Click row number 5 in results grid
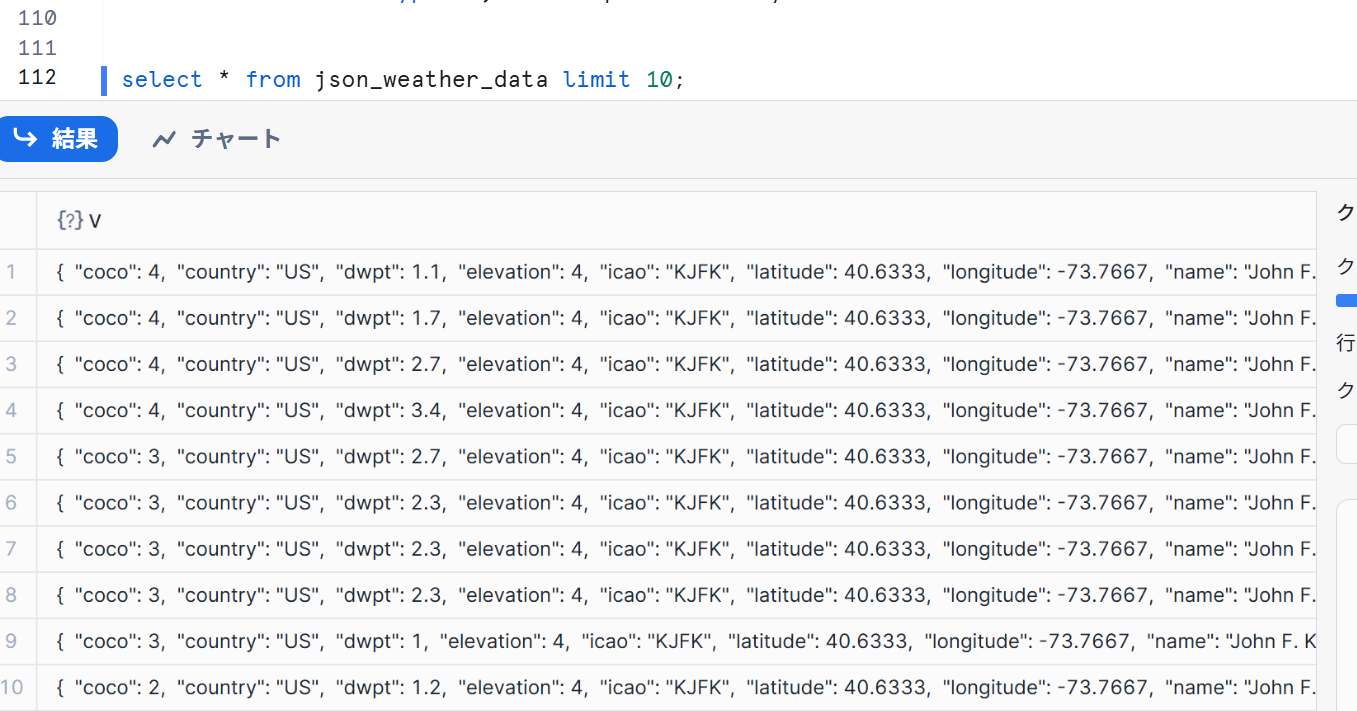 click(x=11, y=456)
